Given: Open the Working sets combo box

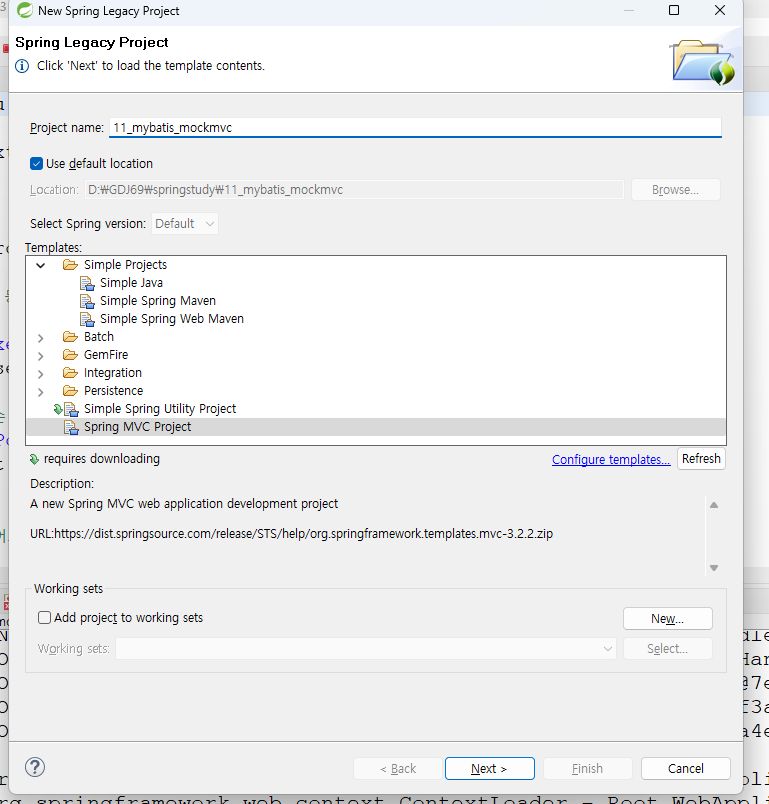Looking at the screenshot, I should click(366, 649).
